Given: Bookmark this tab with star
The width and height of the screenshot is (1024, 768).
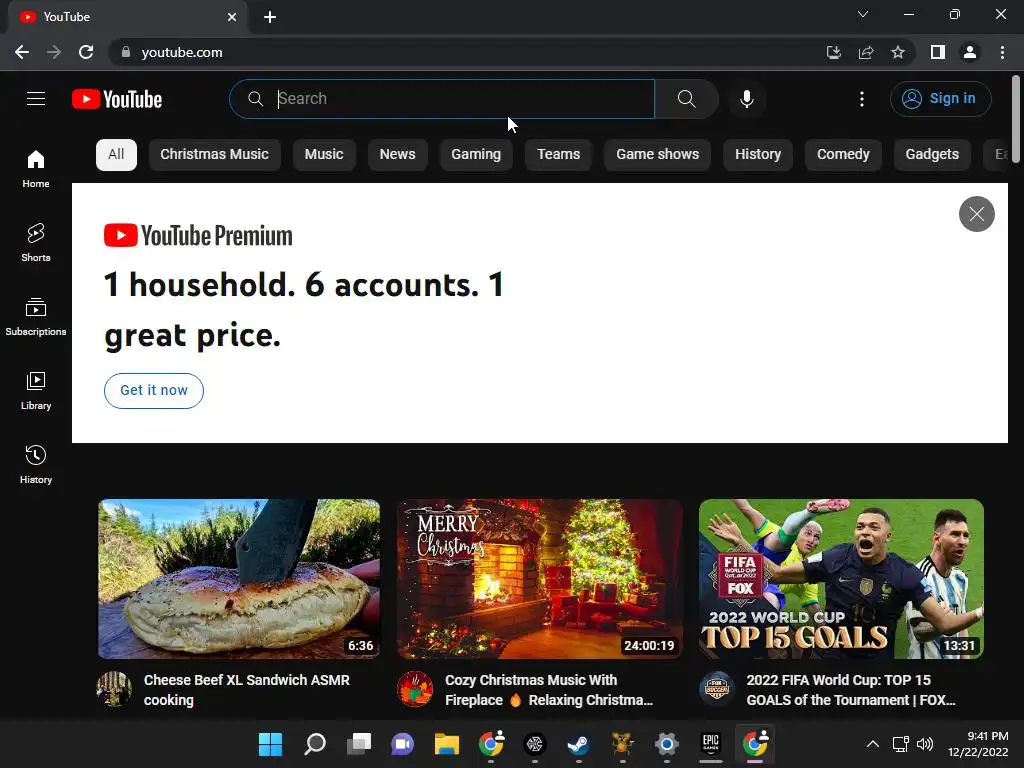Looking at the screenshot, I should tap(898, 52).
